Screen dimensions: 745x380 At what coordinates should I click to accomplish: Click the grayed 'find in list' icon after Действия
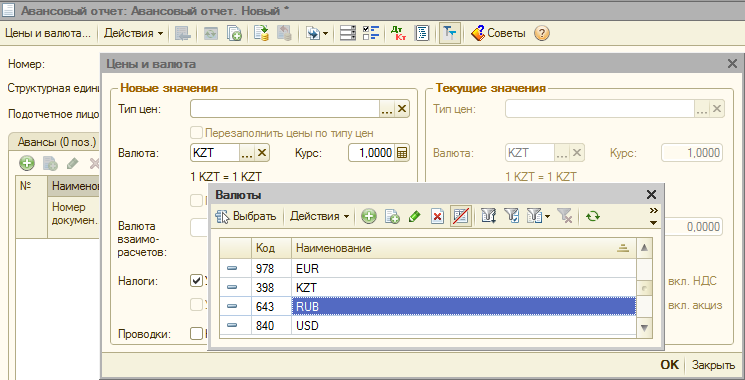tap(182, 33)
